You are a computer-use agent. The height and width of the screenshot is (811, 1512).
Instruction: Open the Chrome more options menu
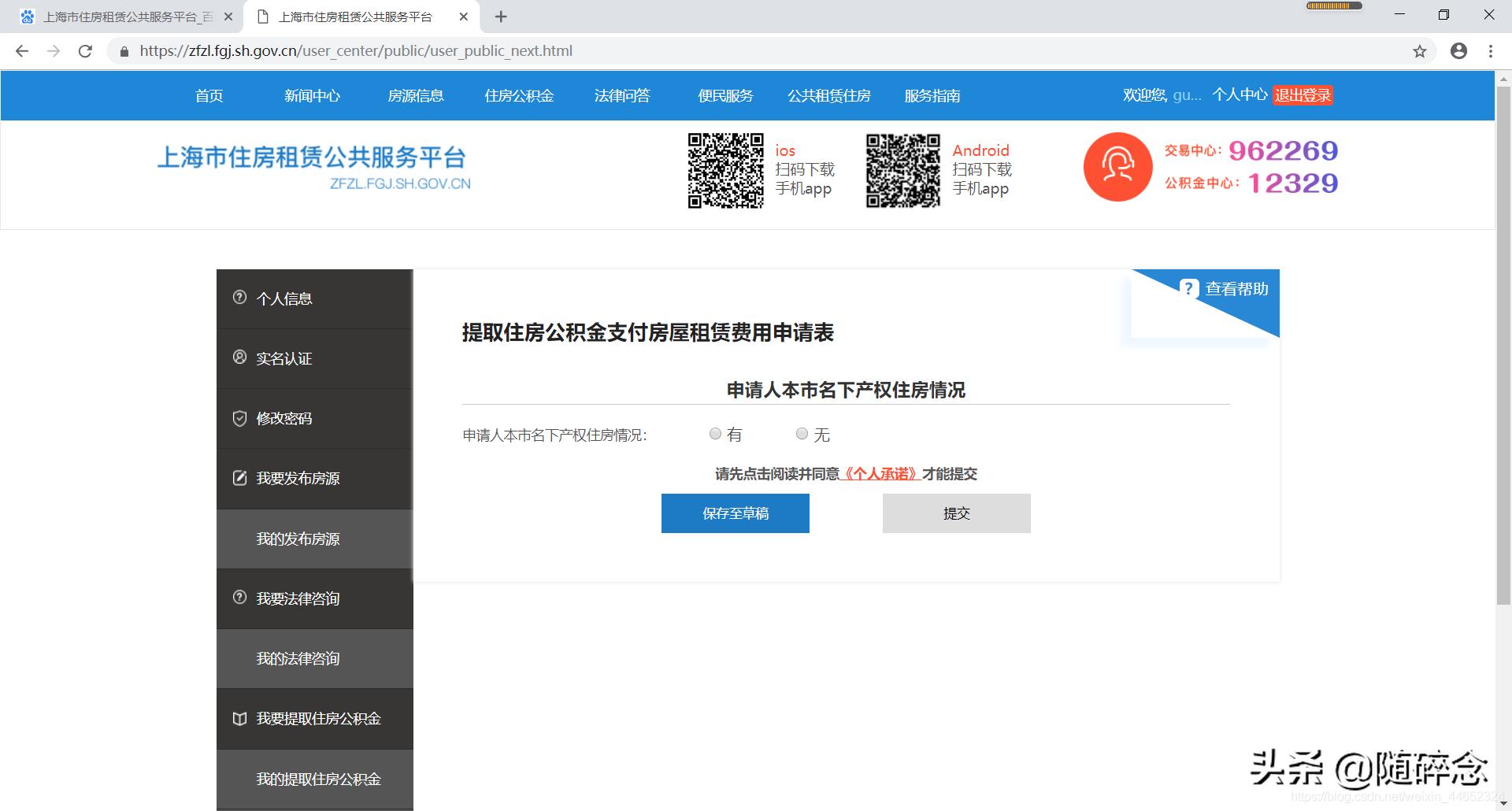pyautogui.click(x=1490, y=50)
